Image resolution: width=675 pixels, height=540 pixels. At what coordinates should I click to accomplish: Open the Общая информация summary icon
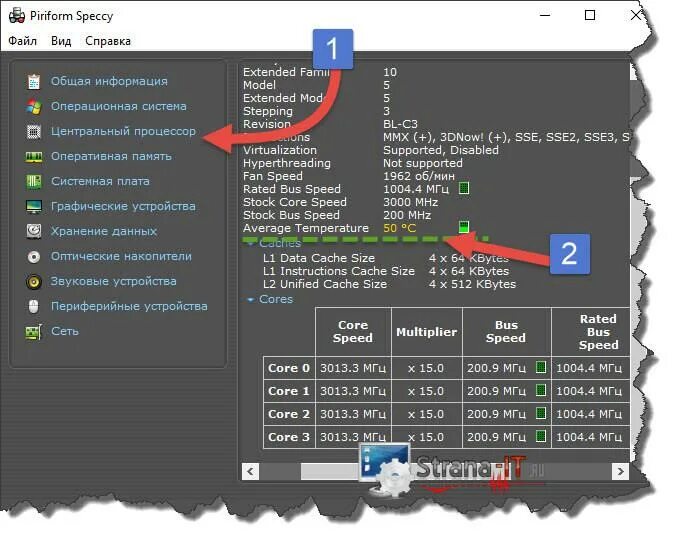coord(34,81)
